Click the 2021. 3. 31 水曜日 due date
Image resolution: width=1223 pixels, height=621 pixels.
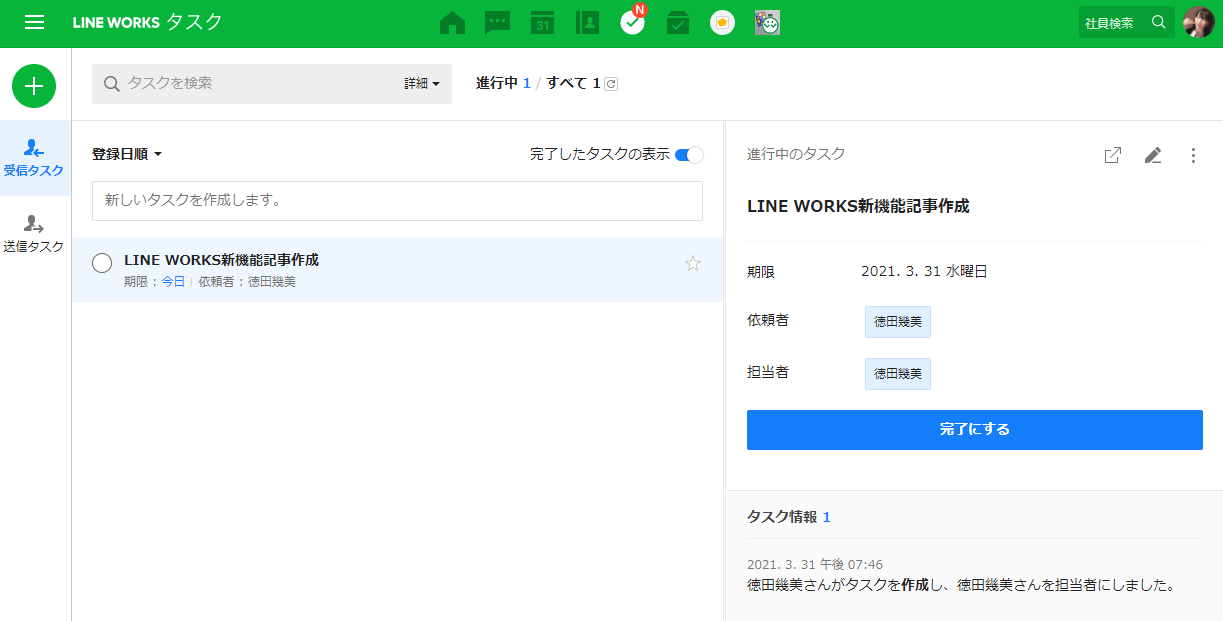coord(924,272)
